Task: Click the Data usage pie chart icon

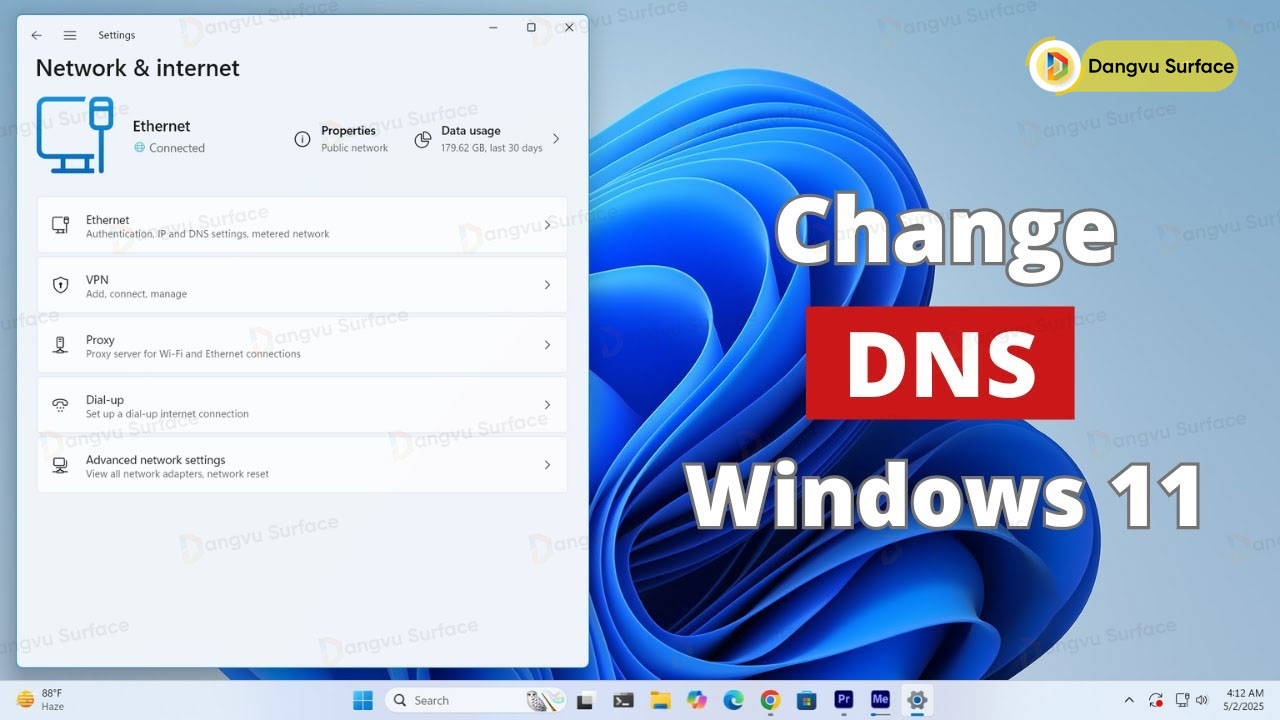Action: click(x=423, y=139)
